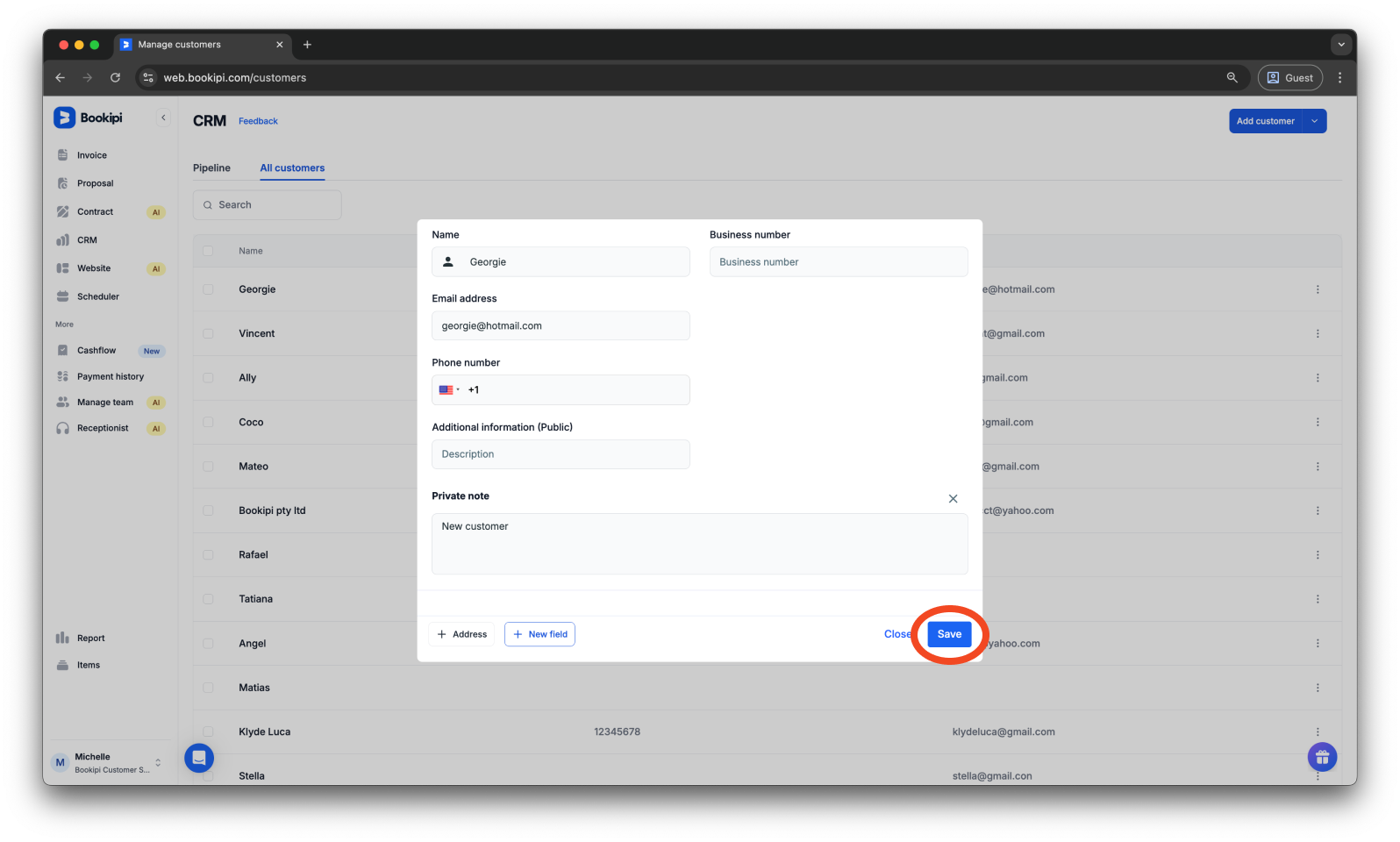Select the Rafael row checkbox
The height and width of the screenshot is (842, 1400).
pyautogui.click(x=208, y=554)
